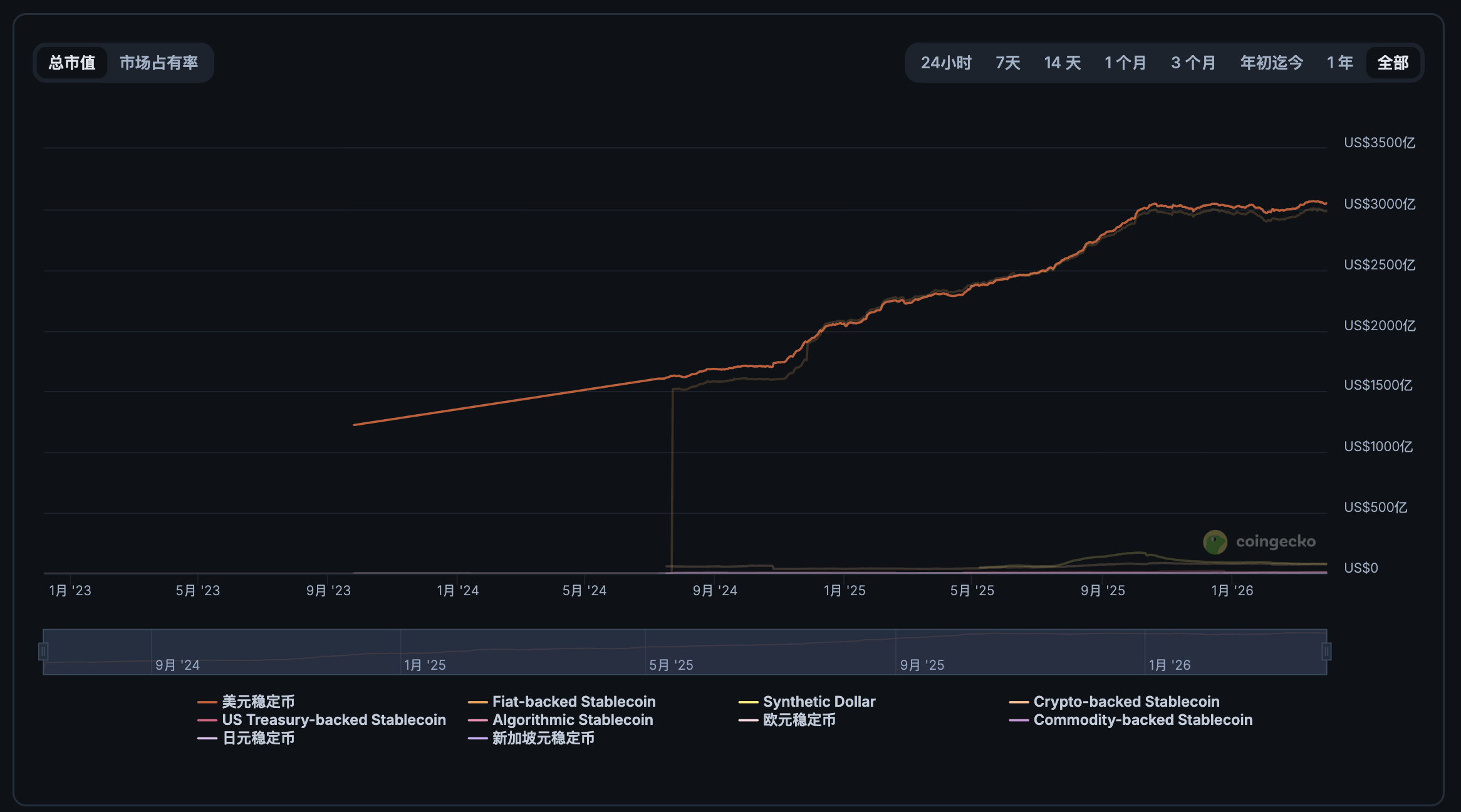This screenshot has width=1461, height=812.
Task: Click the US$0 axis label
Action: (1361, 568)
